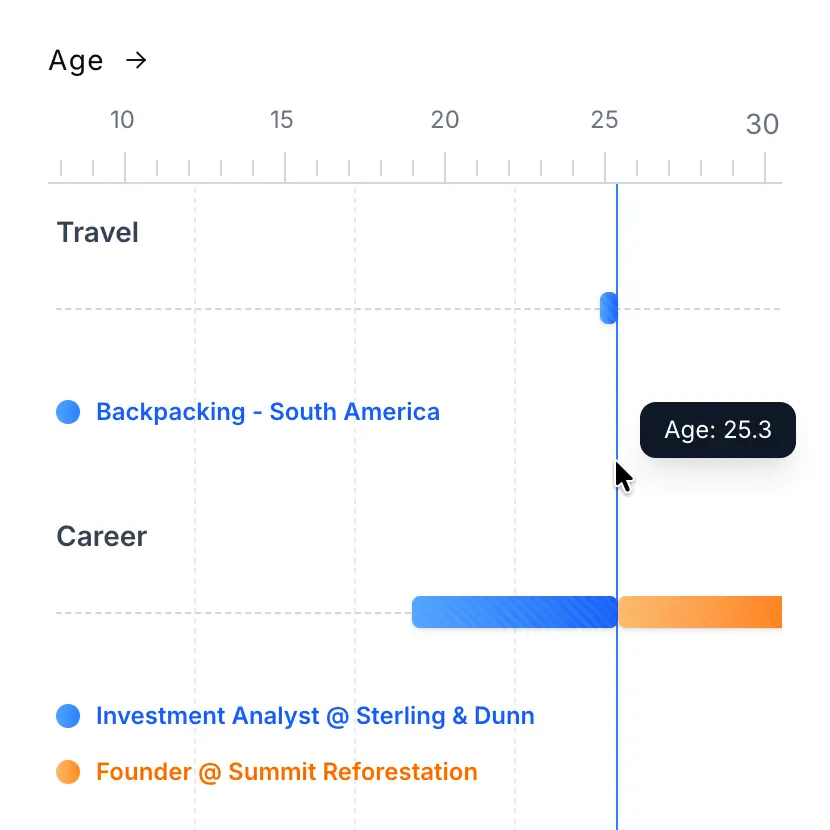The width and height of the screenshot is (830, 830).
Task: Click the Age: 25.3 tooltip
Action: click(718, 430)
